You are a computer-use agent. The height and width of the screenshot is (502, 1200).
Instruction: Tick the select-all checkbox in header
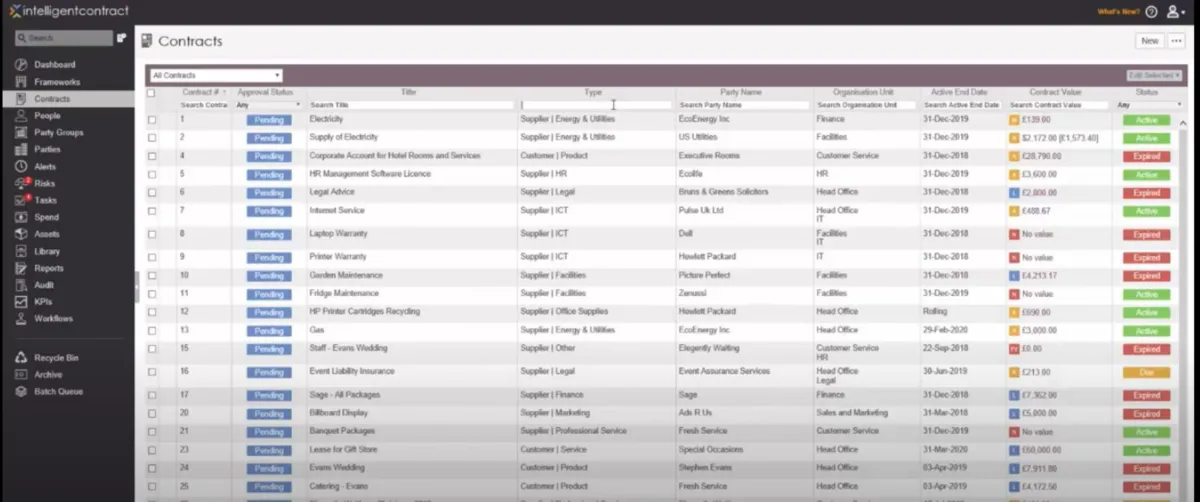click(x=152, y=93)
